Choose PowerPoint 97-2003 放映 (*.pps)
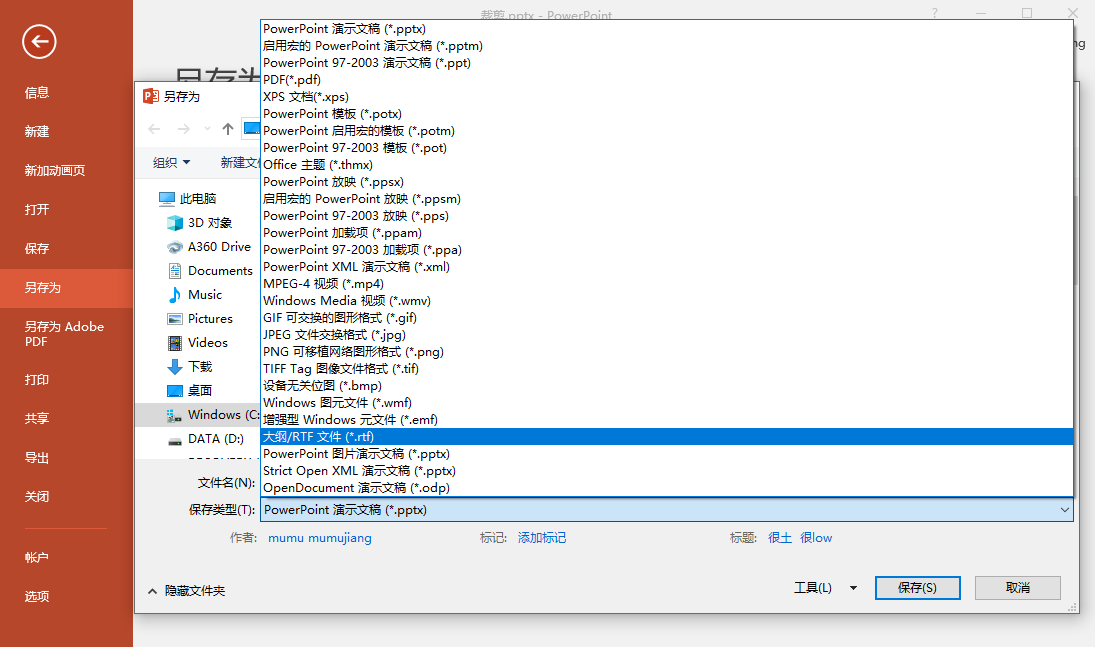 666,216
